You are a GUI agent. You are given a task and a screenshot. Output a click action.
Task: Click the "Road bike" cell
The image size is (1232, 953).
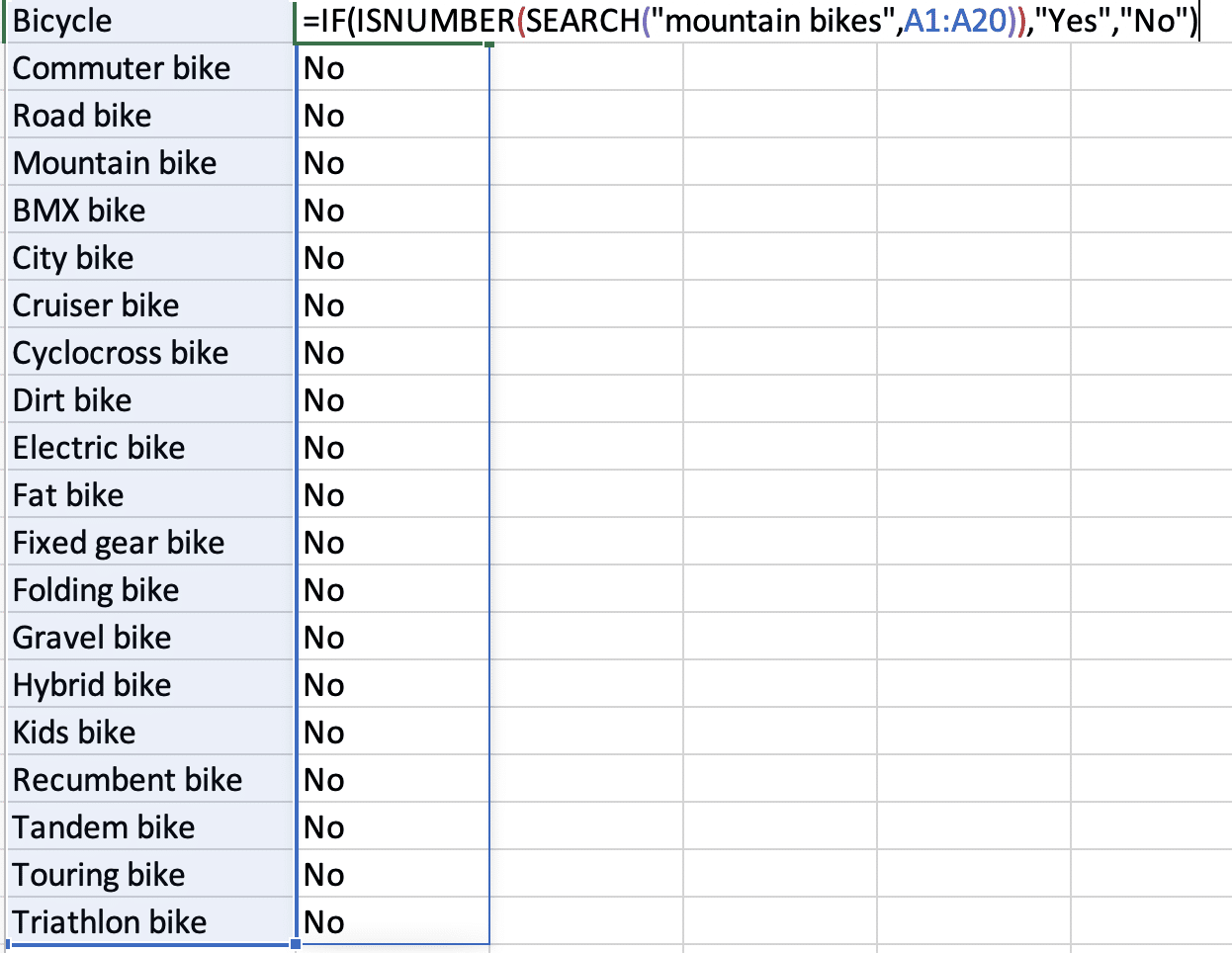(x=148, y=116)
